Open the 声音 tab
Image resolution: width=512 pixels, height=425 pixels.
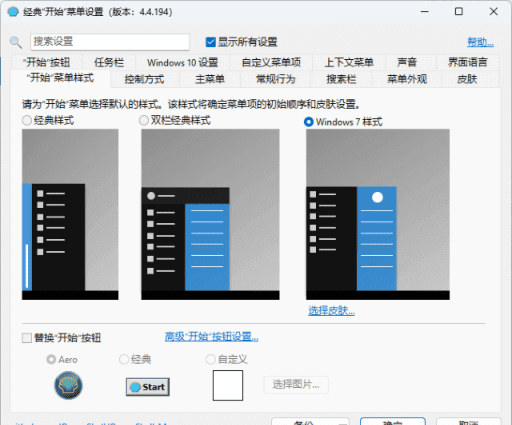[407, 62]
